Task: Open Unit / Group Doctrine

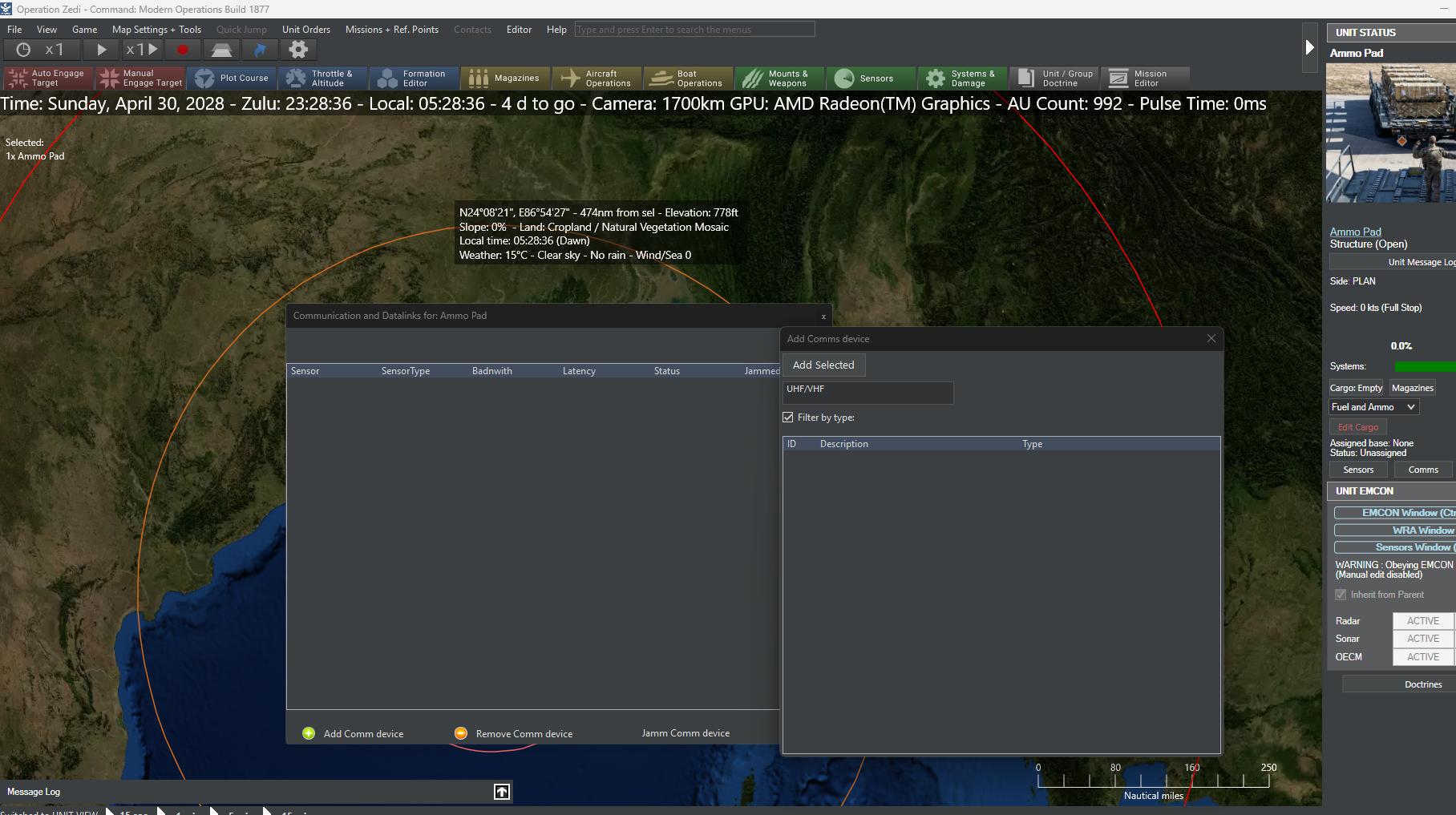Action: pyautogui.click(x=1054, y=78)
